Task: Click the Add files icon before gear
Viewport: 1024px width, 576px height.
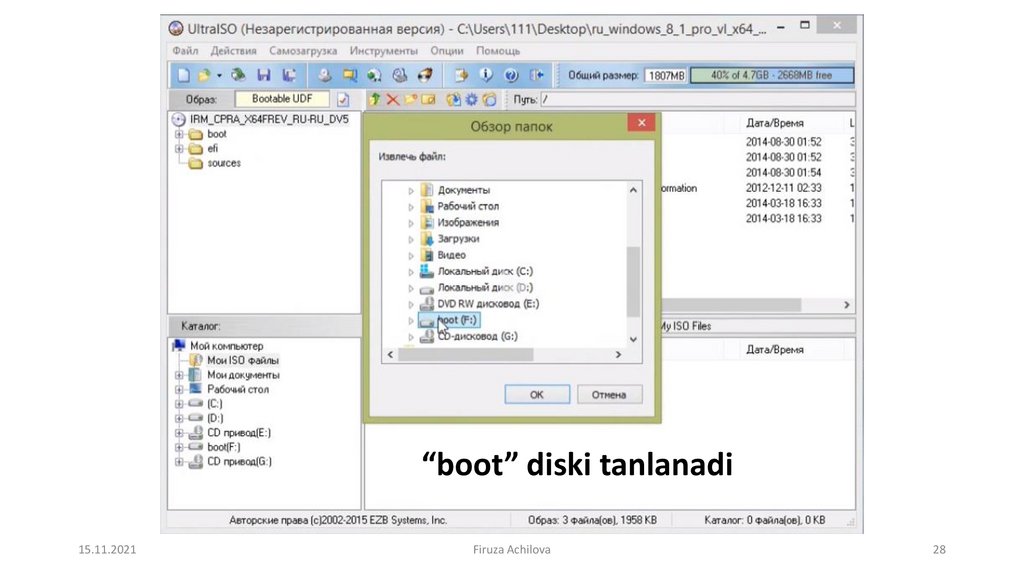Action: pos(453,100)
